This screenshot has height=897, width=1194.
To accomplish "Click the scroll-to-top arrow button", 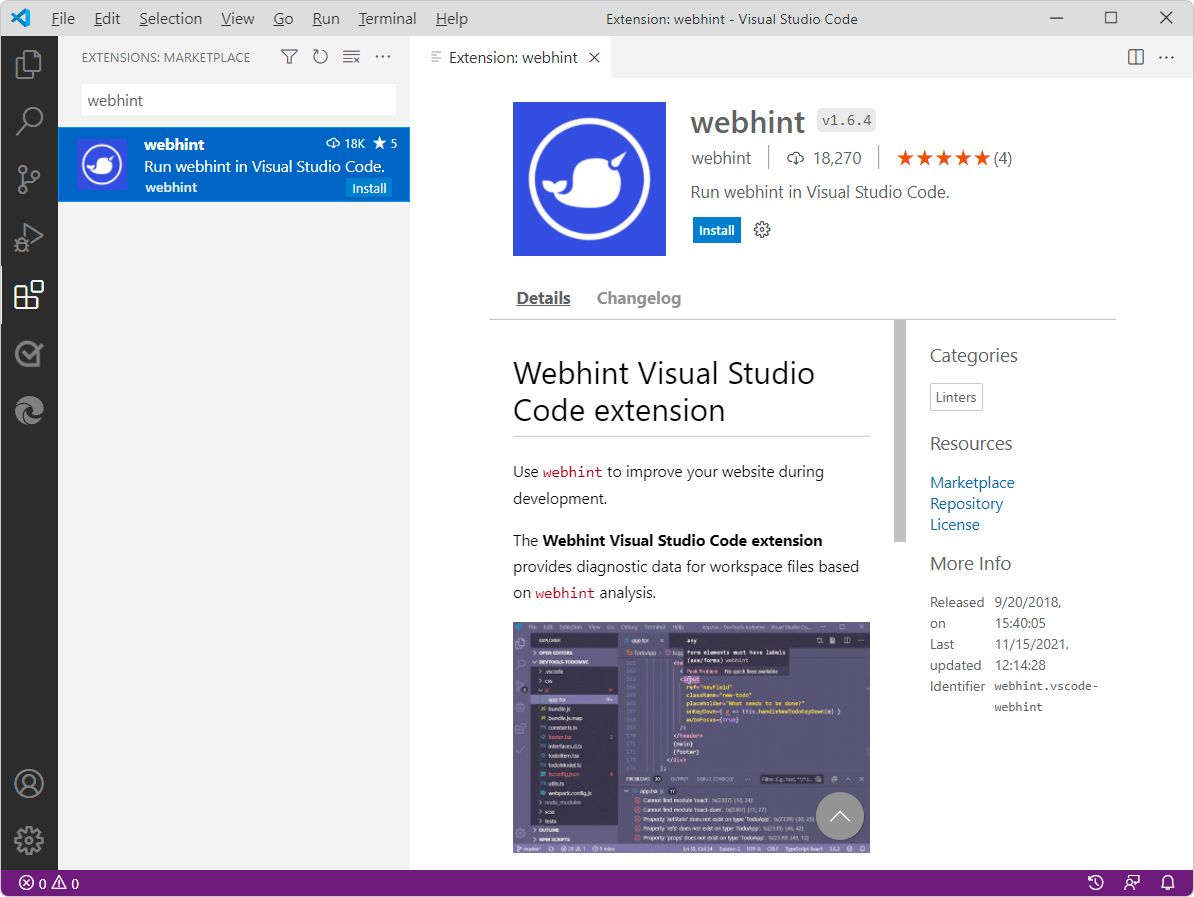I will (x=840, y=816).
